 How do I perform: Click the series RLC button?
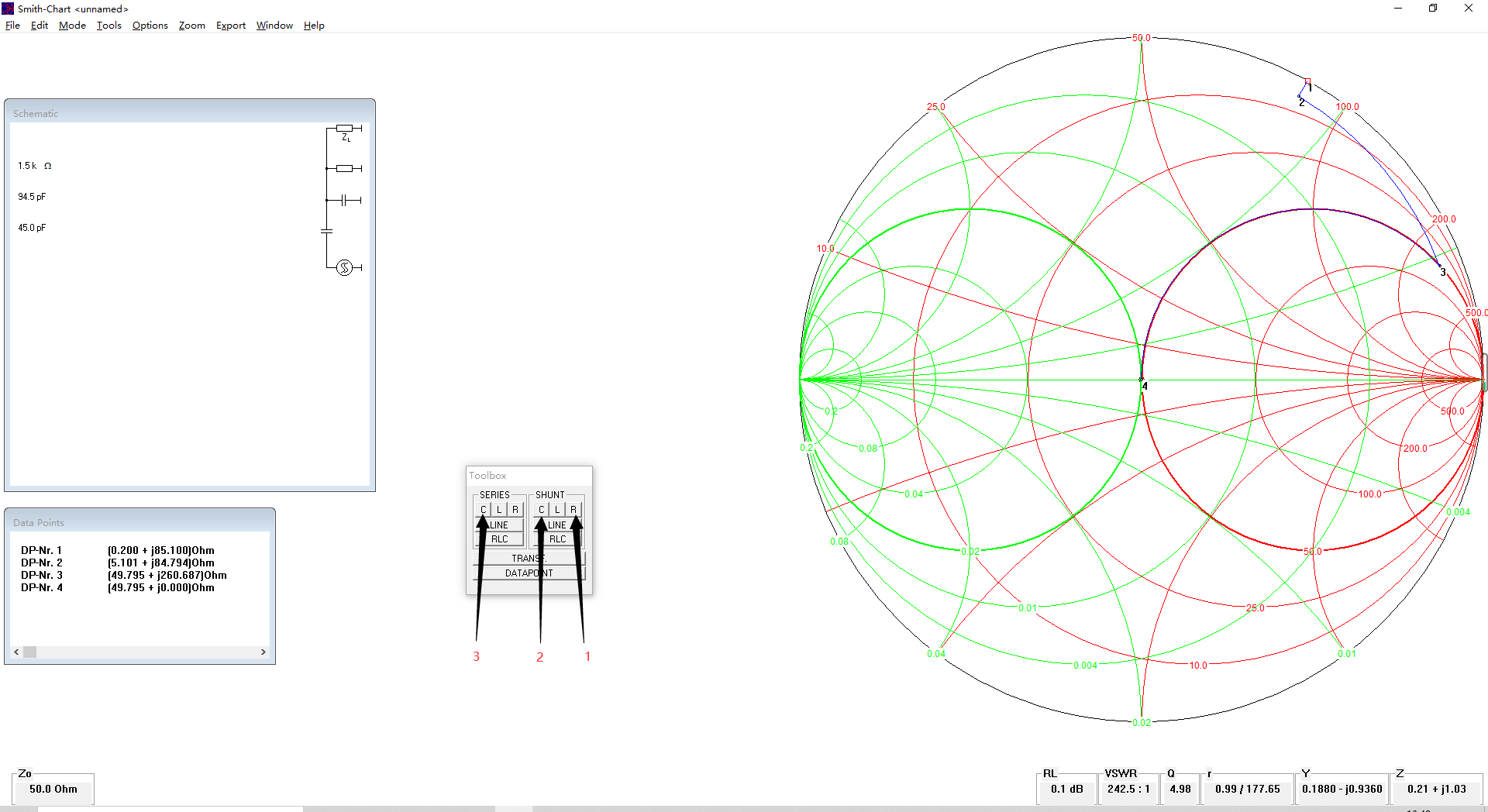pyautogui.click(x=499, y=539)
